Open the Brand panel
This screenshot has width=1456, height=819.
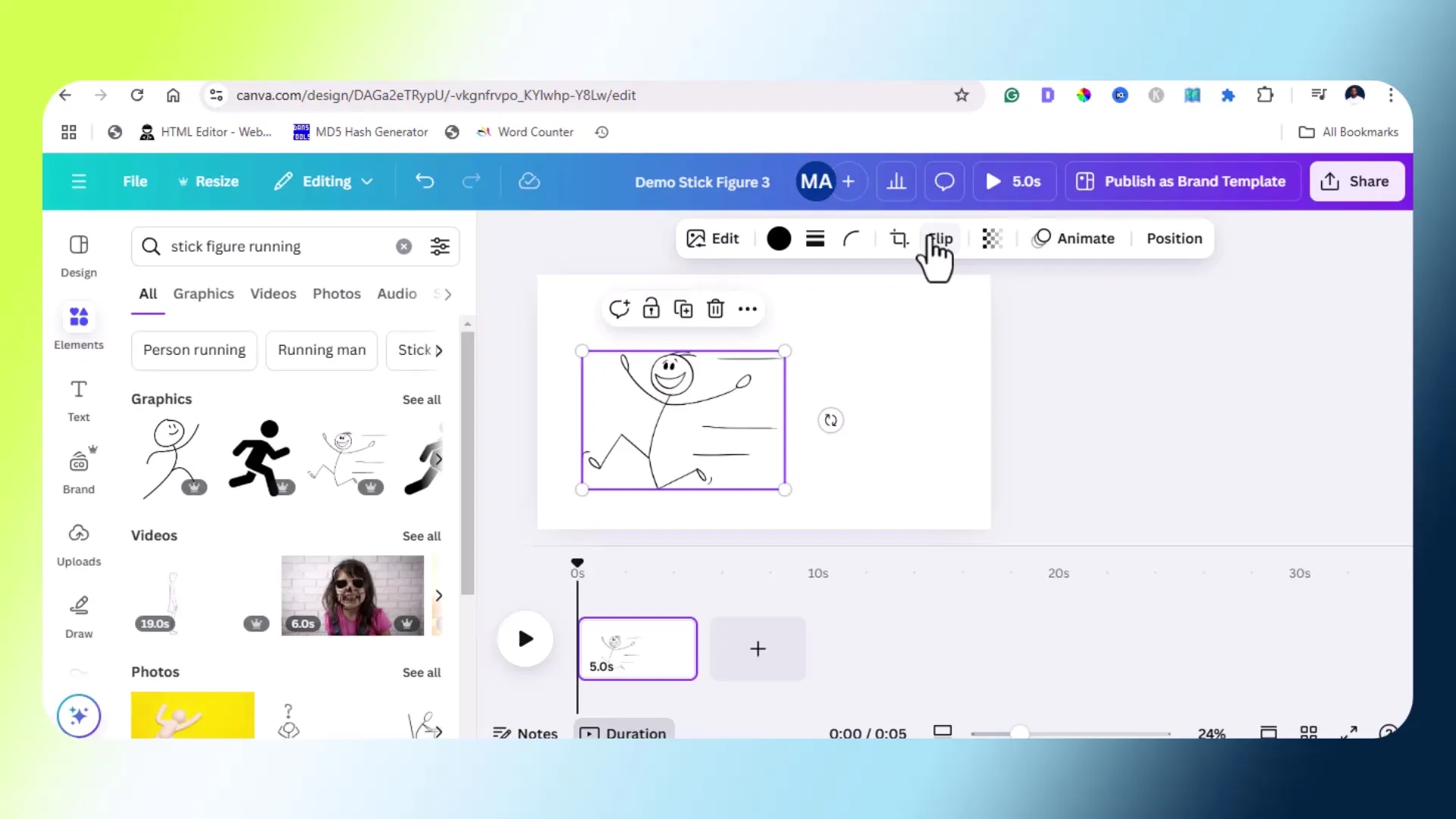[79, 472]
